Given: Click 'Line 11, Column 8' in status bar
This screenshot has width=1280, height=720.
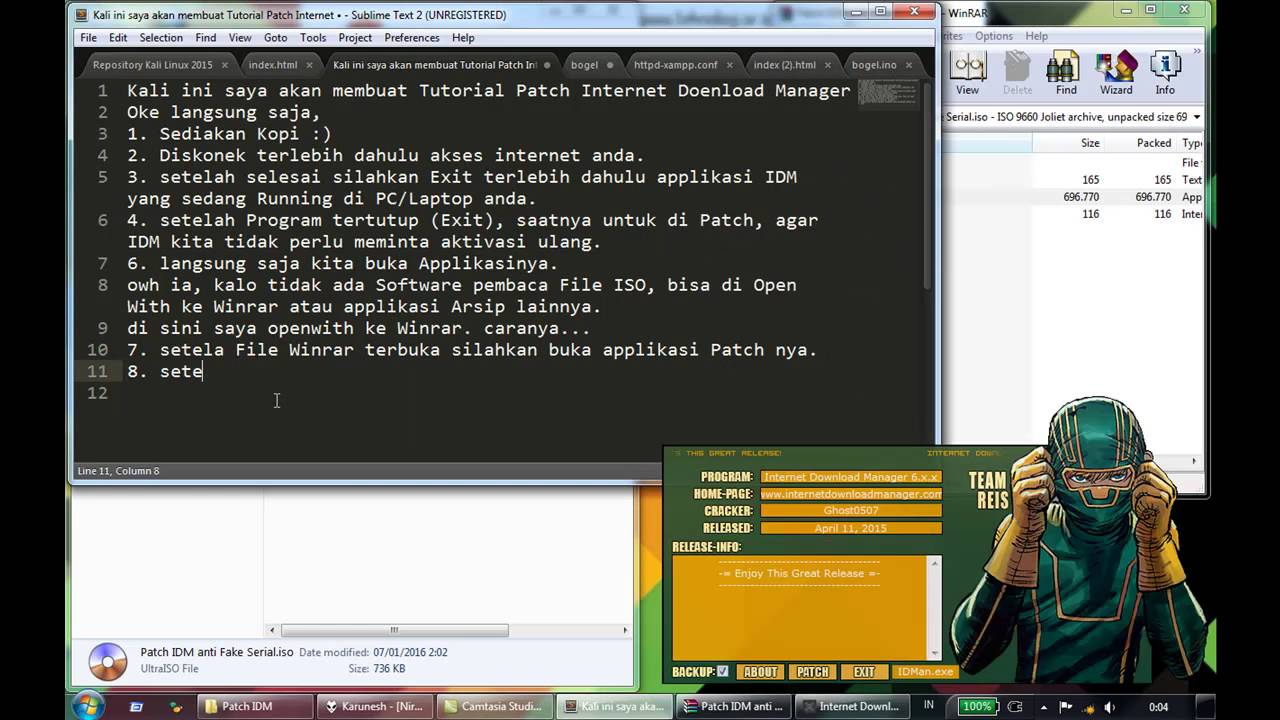Looking at the screenshot, I should point(118,471).
